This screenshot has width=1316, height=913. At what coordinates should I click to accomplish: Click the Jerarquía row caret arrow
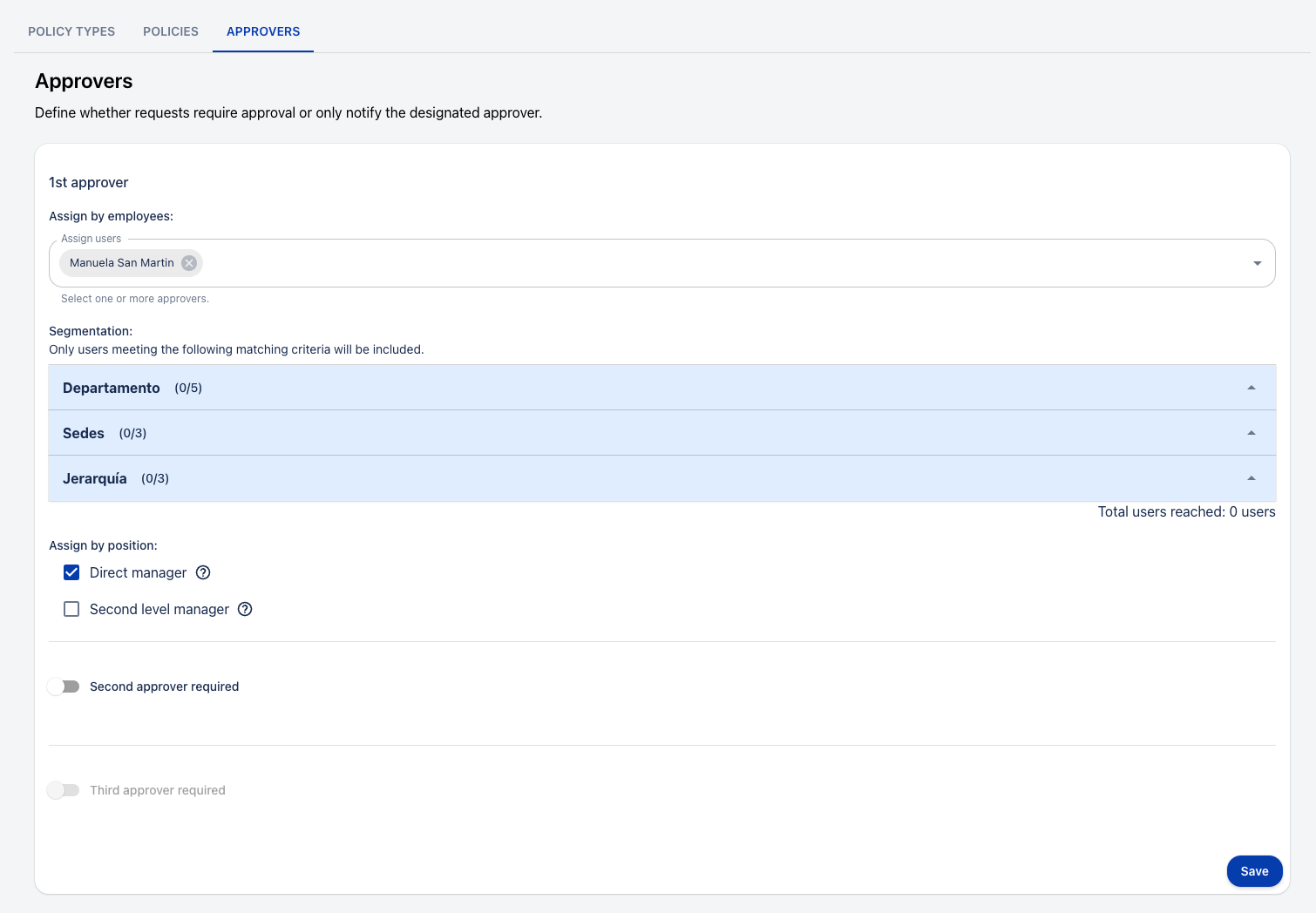pyautogui.click(x=1251, y=478)
